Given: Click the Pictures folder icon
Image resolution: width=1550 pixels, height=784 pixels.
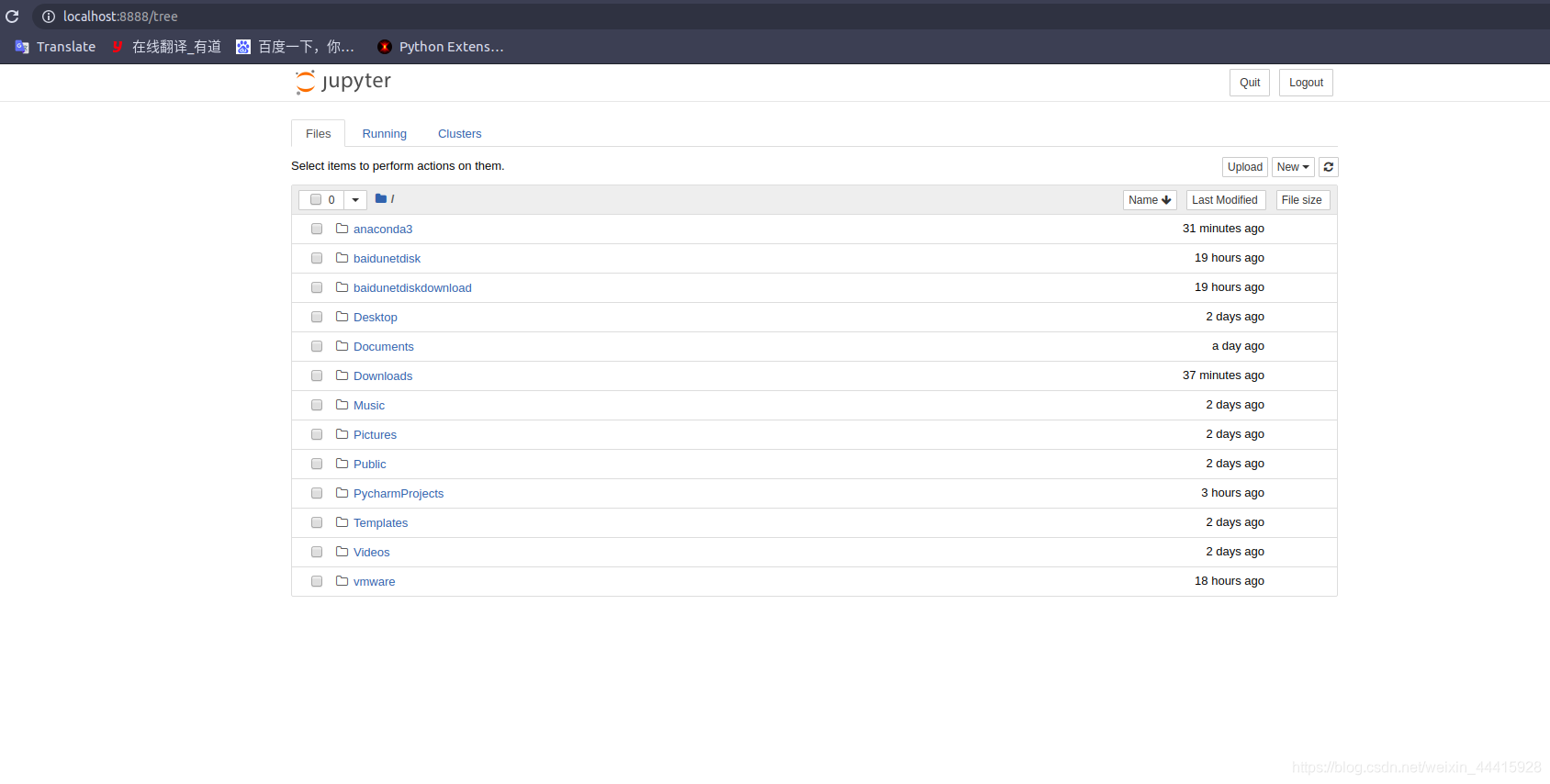Looking at the screenshot, I should click(x=342, y=434).
